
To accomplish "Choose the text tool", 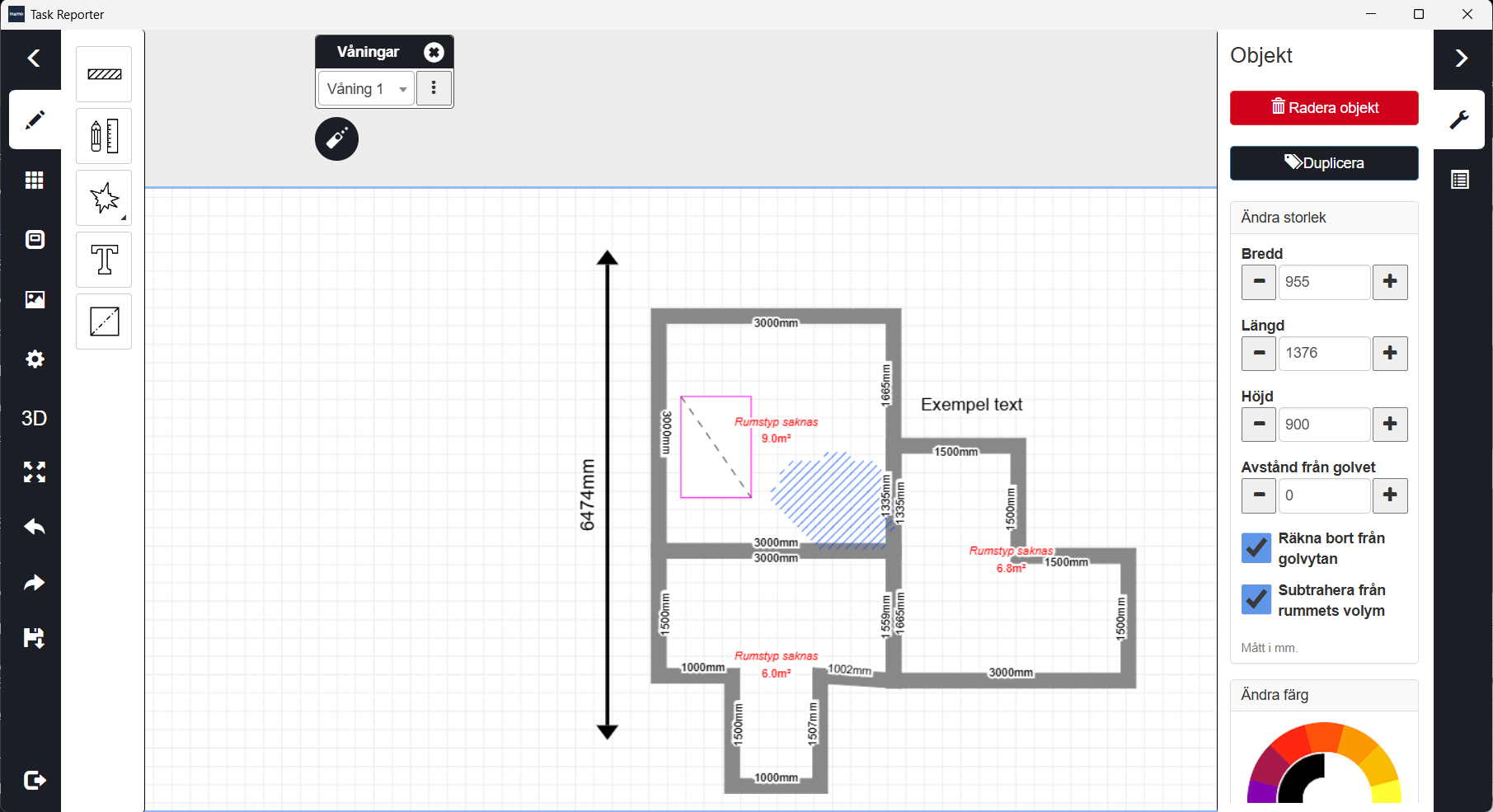I will coord(104,260).
